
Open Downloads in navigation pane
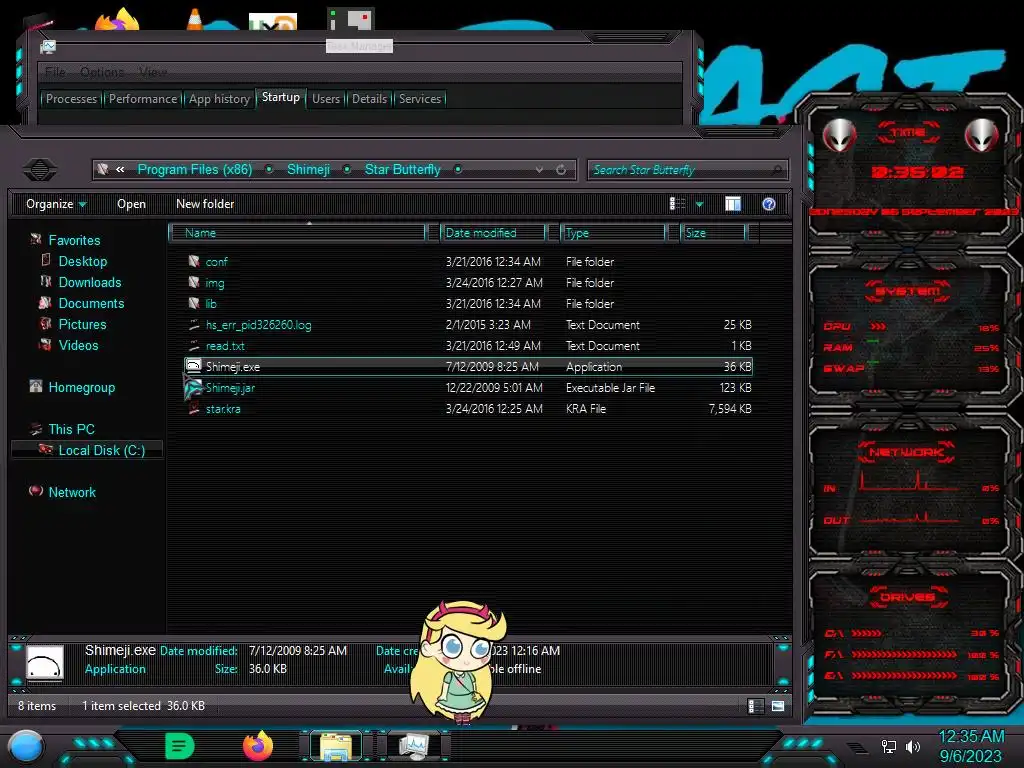[89, 282]
